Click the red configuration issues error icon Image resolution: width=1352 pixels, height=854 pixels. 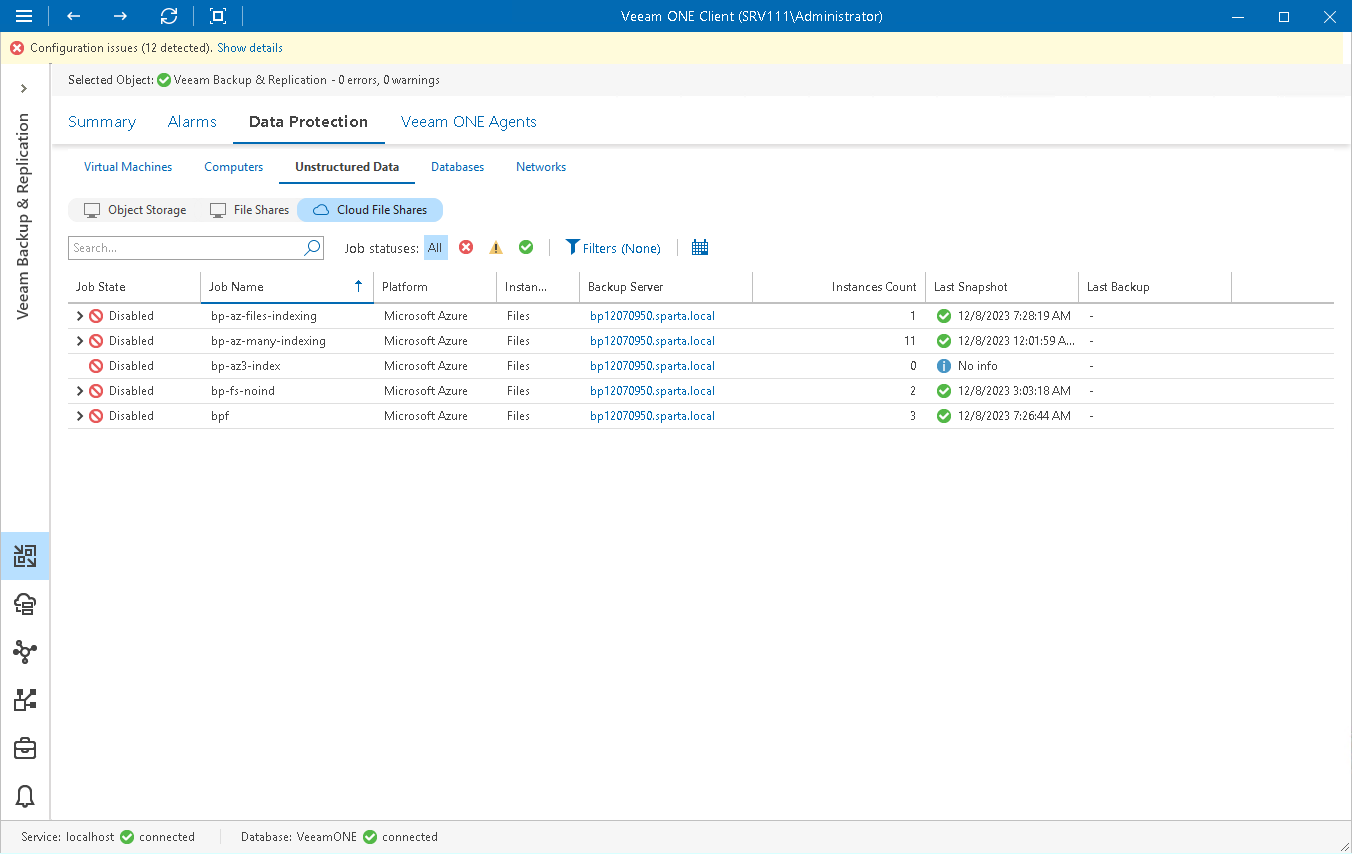(17, 48)
